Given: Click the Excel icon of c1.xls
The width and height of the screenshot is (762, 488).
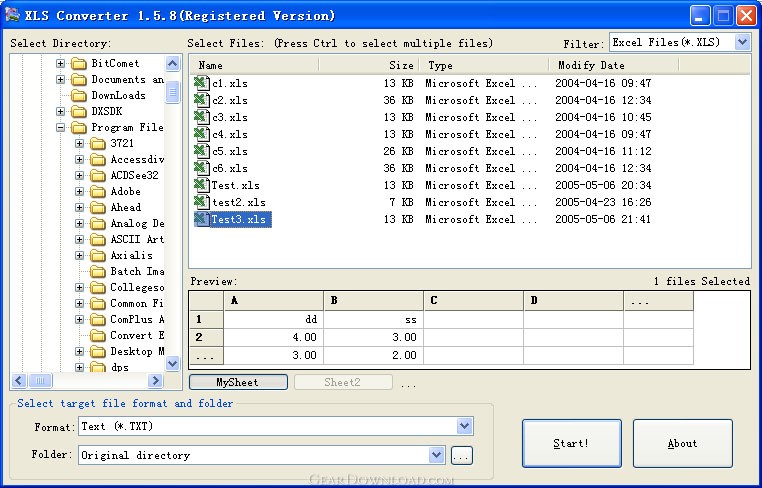Looking at the screenshot, I should 201,83.
